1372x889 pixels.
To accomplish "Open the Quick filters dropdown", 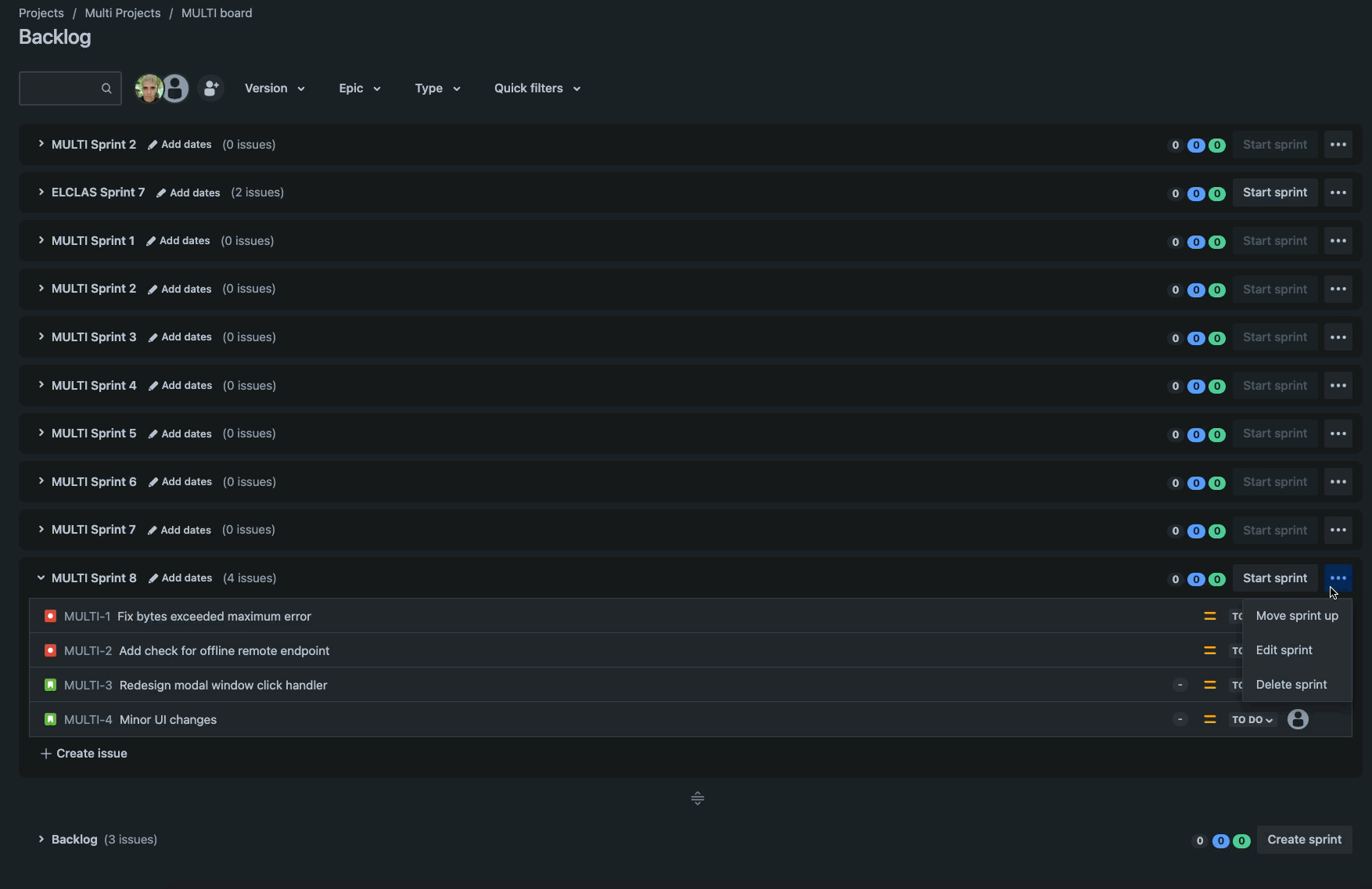I will point(537,88).
